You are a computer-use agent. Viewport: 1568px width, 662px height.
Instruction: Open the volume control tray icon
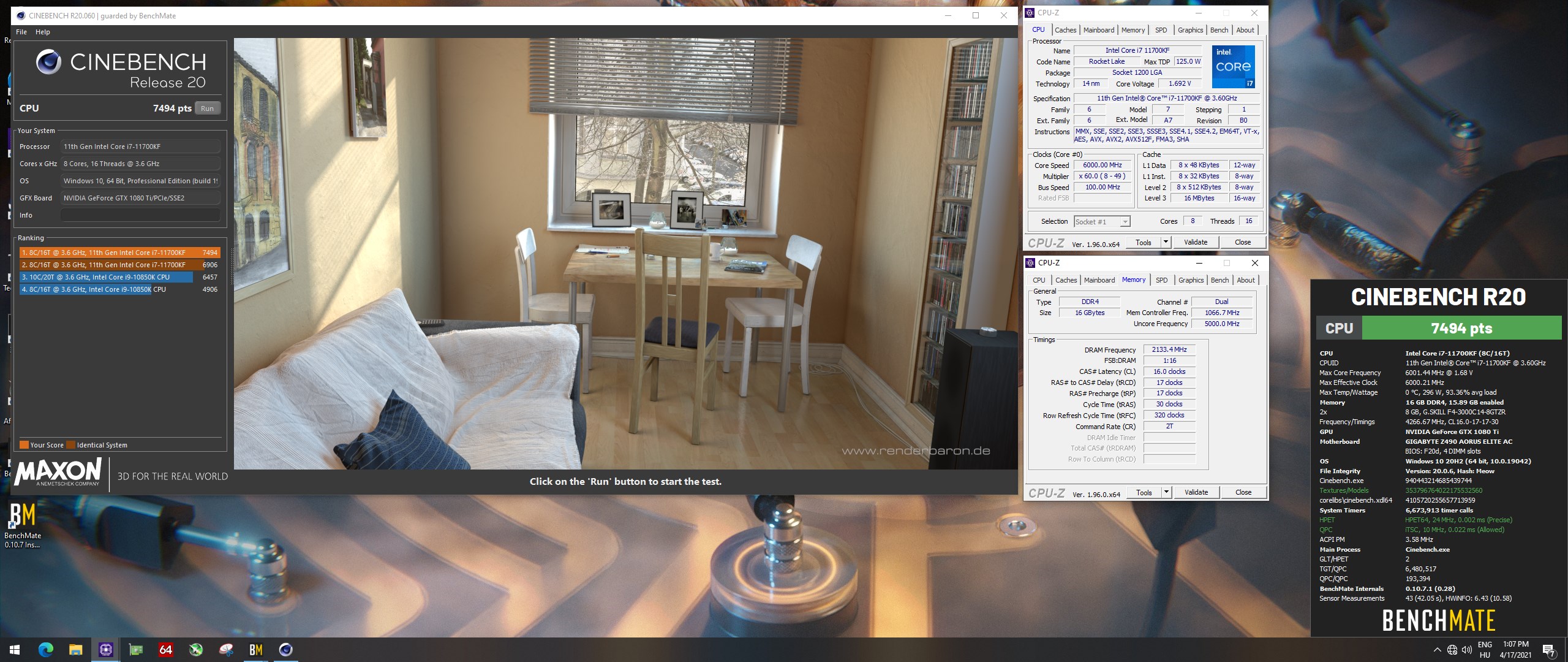pyautogui.click(x=1467, y=650)
